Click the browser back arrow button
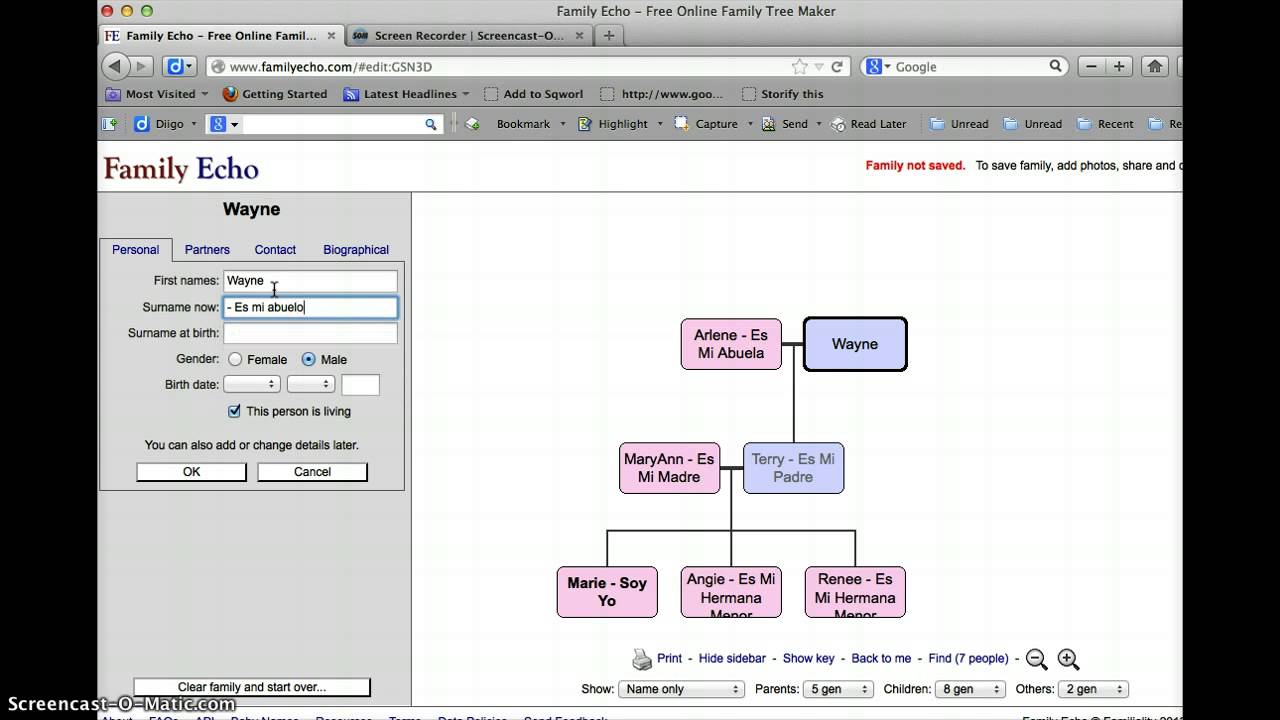Image resolution: width=1280 pixels, height=720 pixels. (x=115, y=66)
